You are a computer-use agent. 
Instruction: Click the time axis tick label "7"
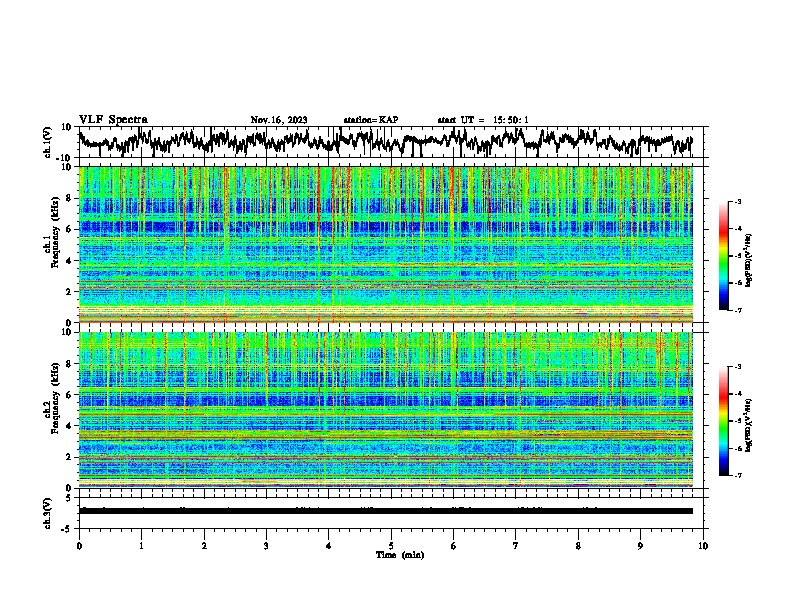516,546
